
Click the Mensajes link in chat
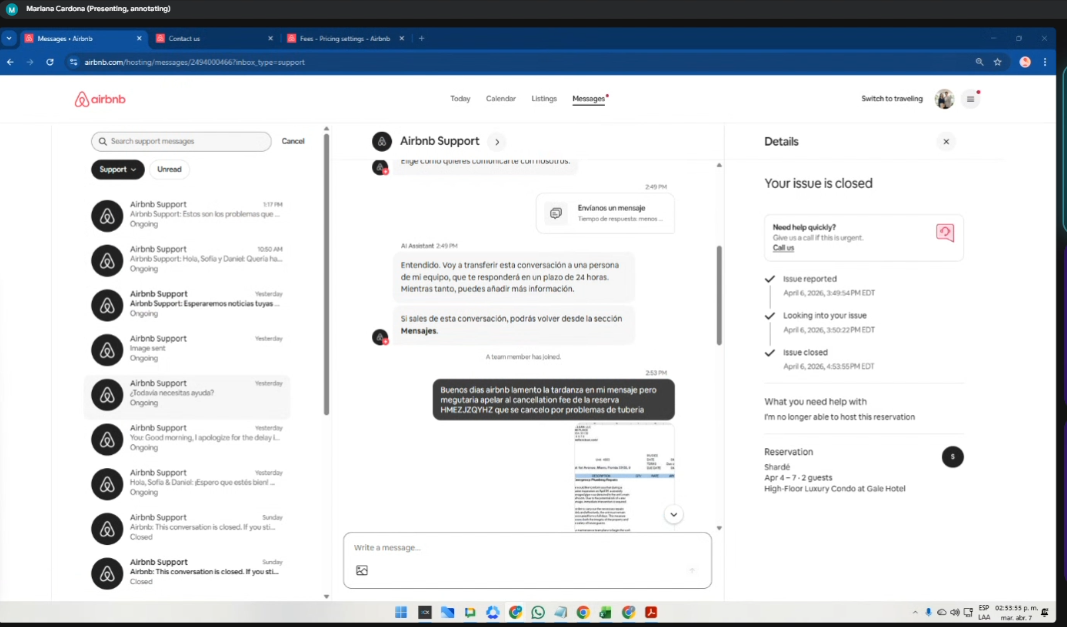coord(418,331)
